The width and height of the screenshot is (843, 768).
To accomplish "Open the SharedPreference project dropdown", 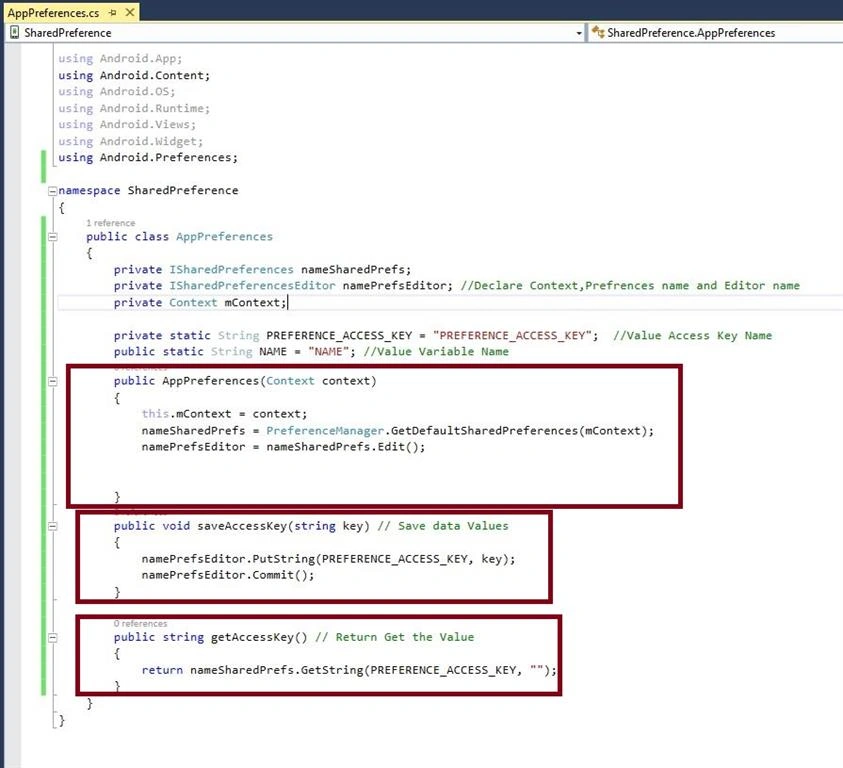I will pos(578,33).
